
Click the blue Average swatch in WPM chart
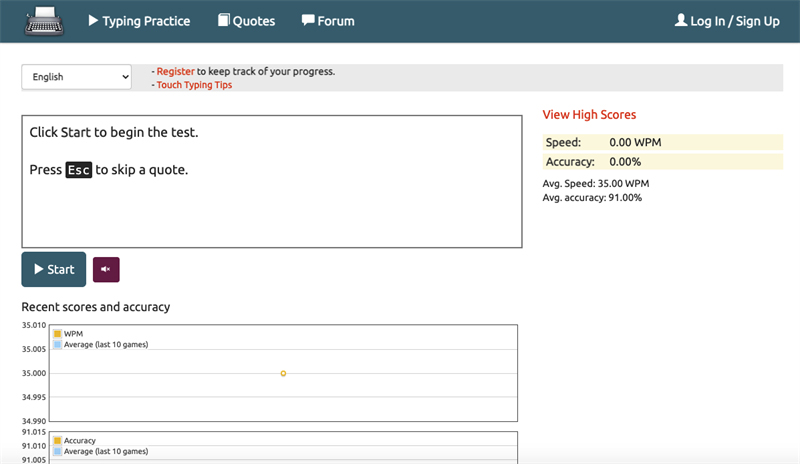coord(58,344)
